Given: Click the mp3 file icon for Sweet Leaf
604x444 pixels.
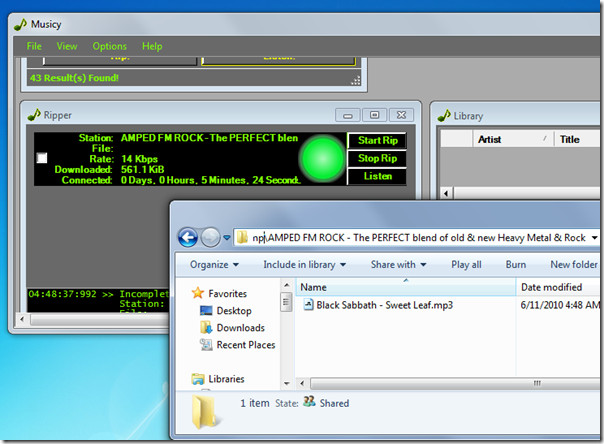Looking at the screenshot, I should coord(309,305).
